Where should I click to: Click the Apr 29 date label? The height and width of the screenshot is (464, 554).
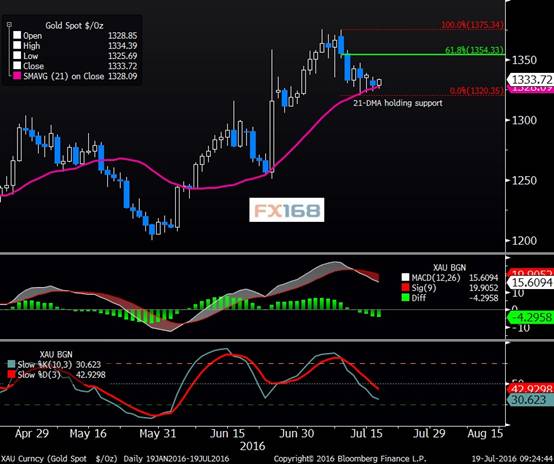click(x=32, y=433)
